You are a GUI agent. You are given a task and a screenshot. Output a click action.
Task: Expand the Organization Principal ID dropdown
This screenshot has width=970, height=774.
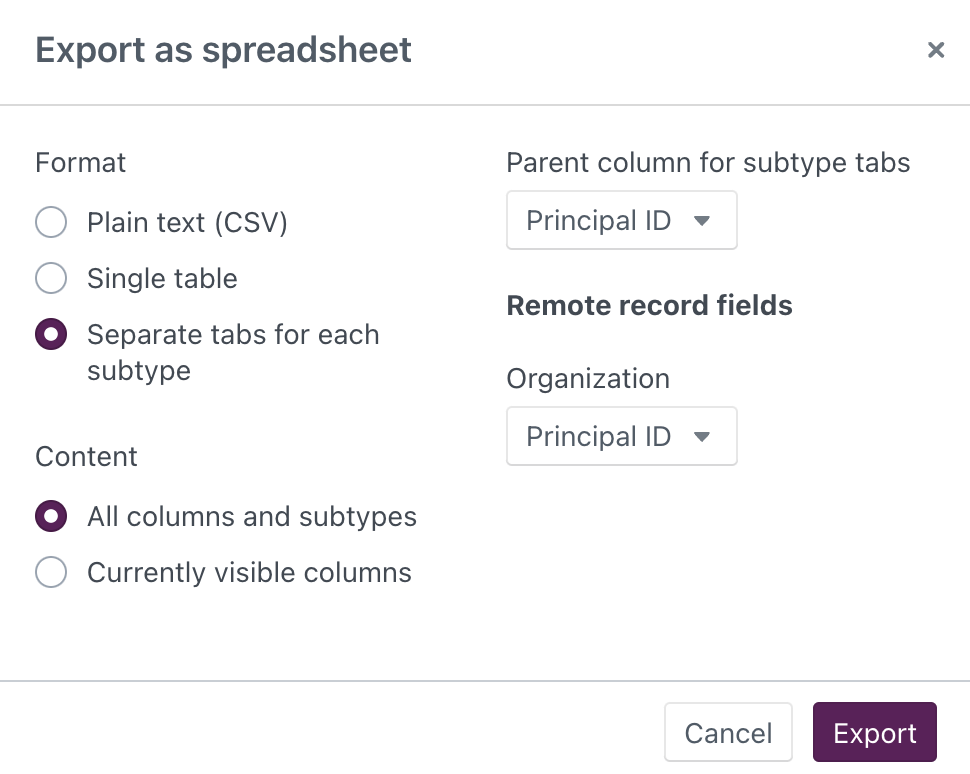[621, 437]
